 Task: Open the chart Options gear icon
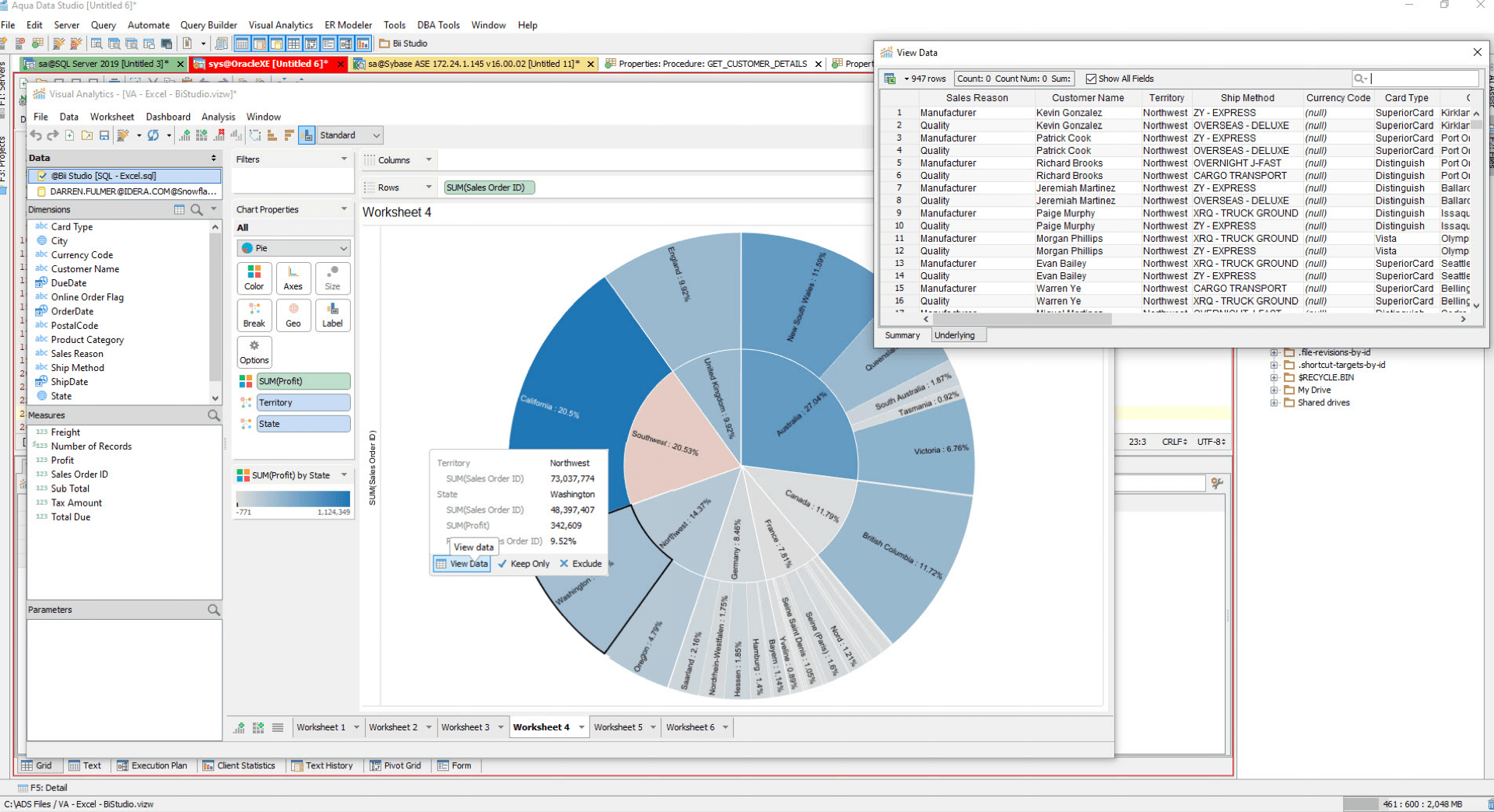click(254, 352)
